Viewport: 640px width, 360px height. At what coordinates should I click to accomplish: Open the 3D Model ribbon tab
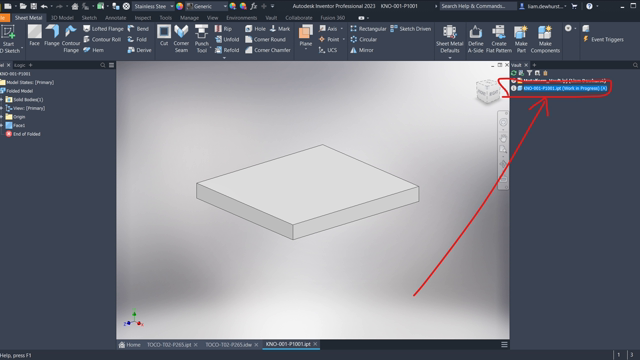point(62,18)
